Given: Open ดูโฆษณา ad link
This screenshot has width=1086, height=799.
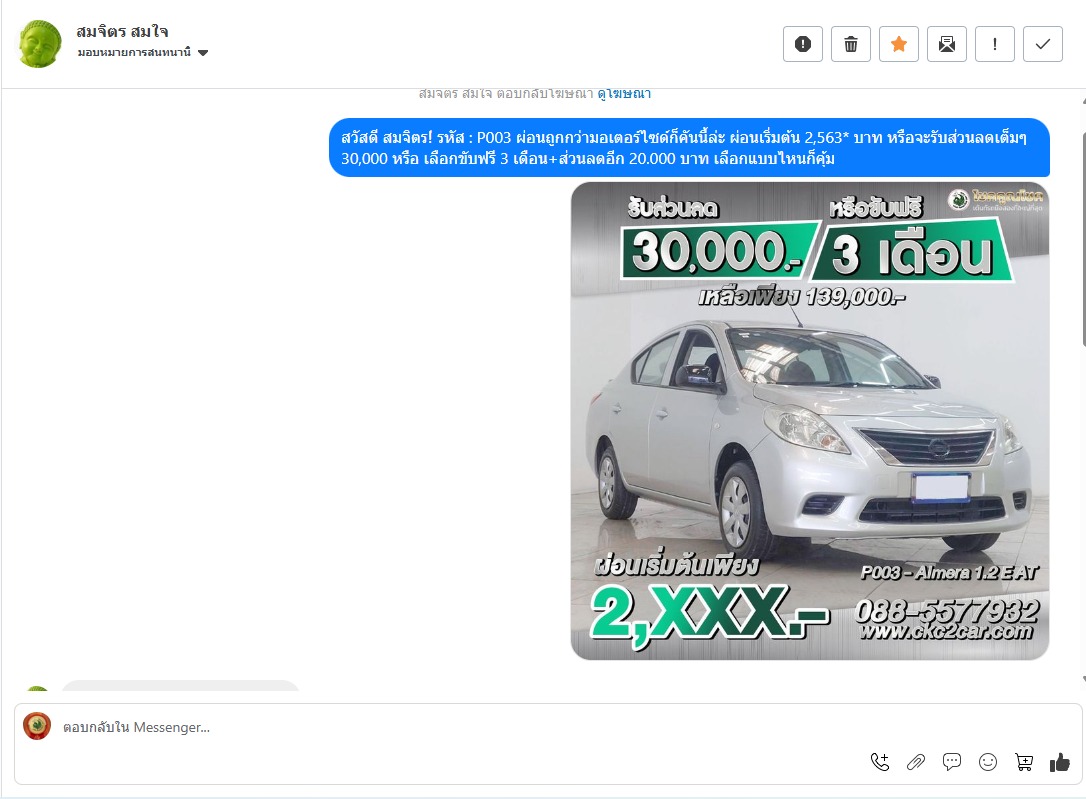Looking at the screenshot, I should (x=624, y=93).
